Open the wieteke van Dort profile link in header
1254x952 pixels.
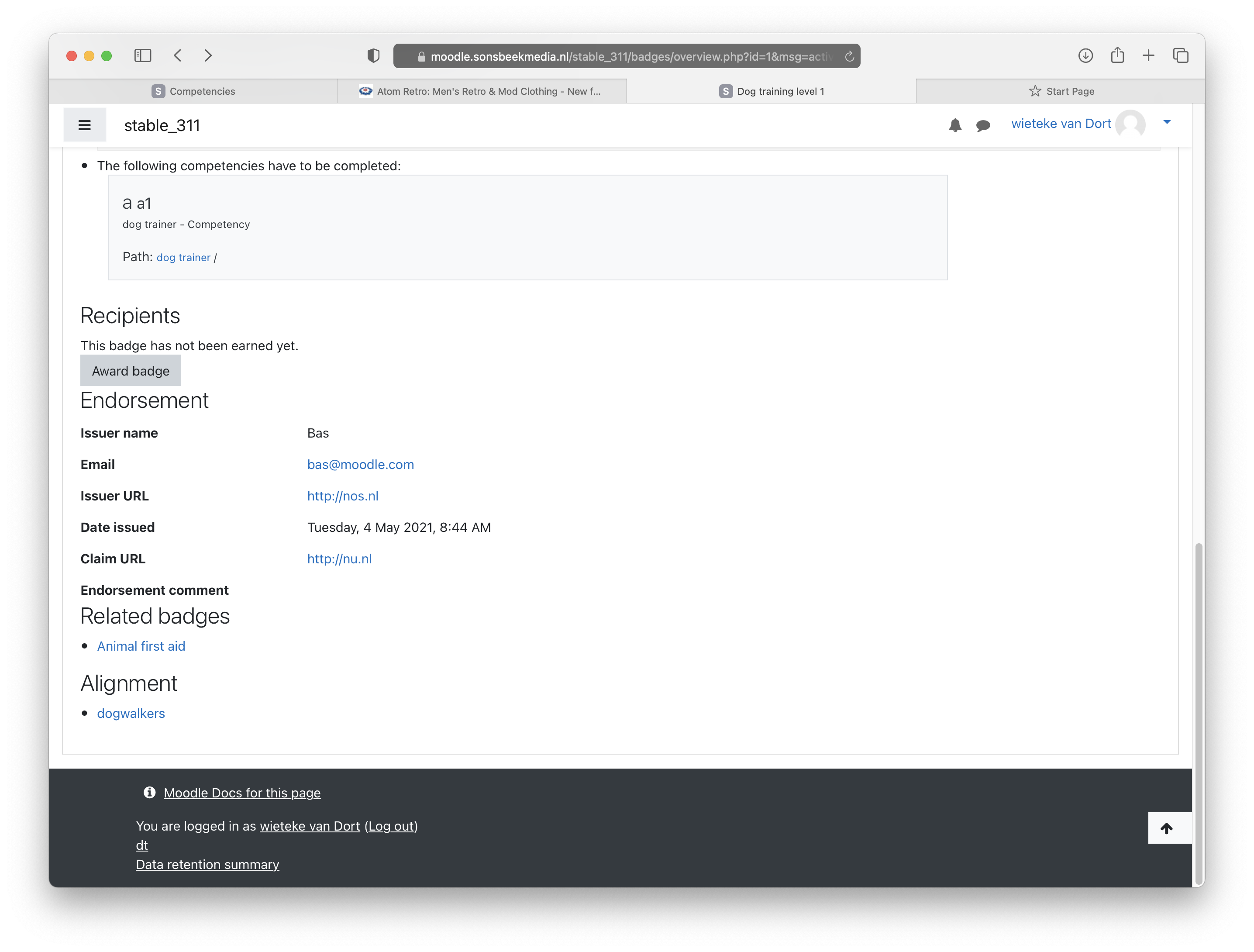pos(1061,124)
